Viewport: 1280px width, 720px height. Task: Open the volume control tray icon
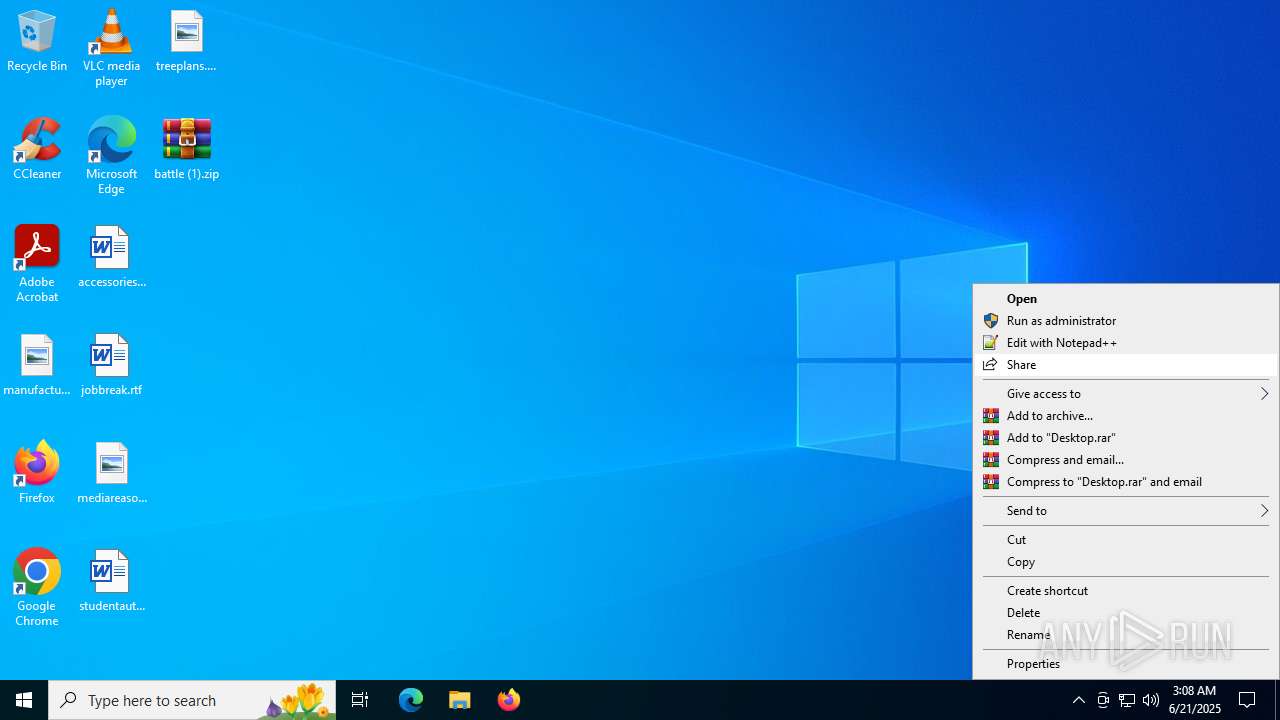1151,700
